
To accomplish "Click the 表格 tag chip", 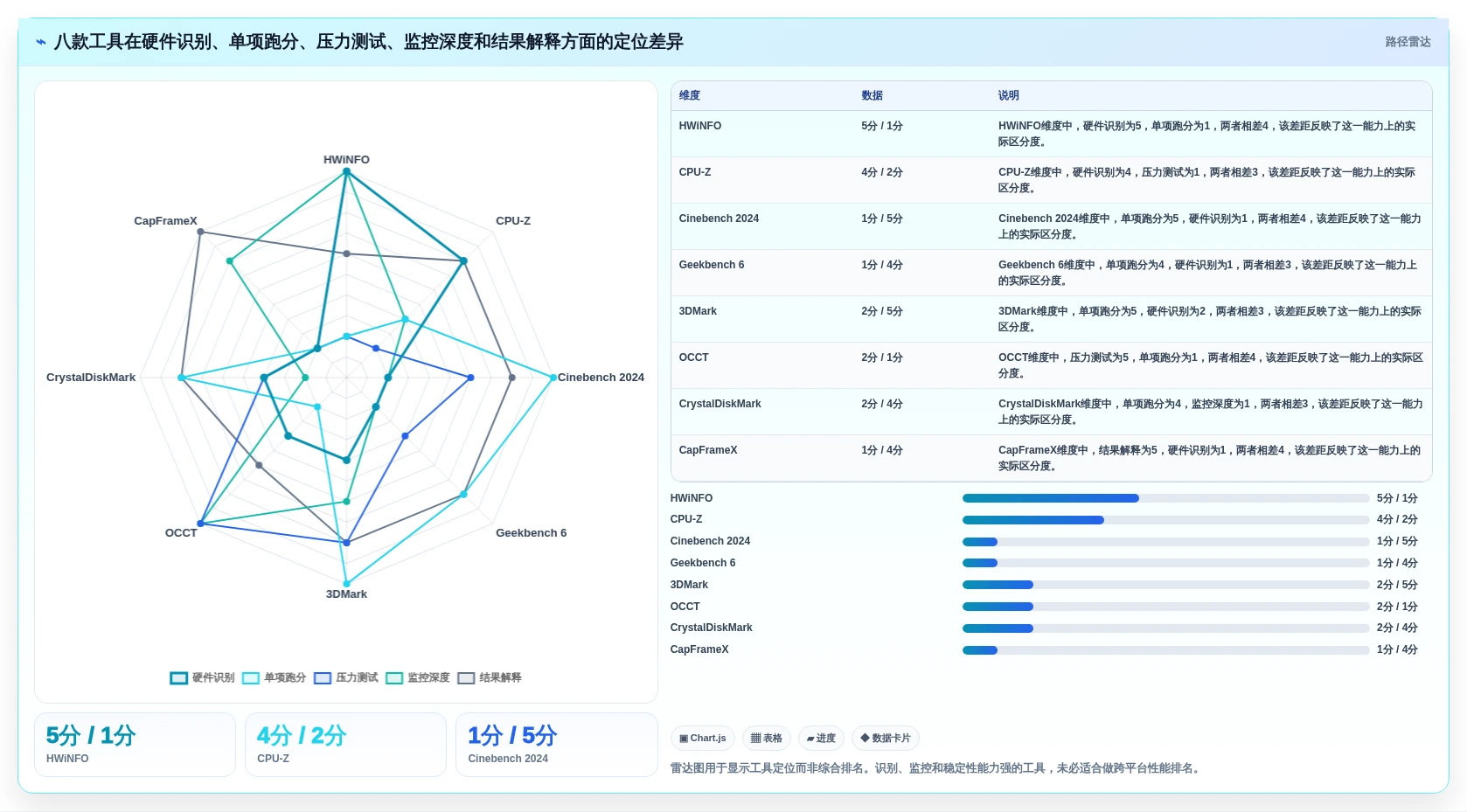I will tap(767, 739).
